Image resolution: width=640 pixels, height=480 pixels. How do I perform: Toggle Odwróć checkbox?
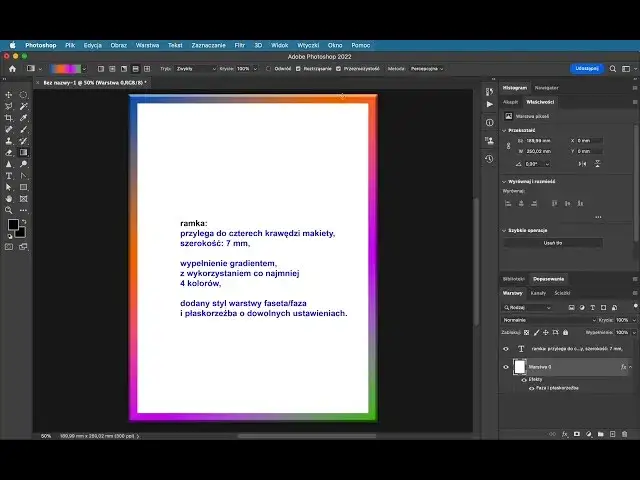(268, 69)
